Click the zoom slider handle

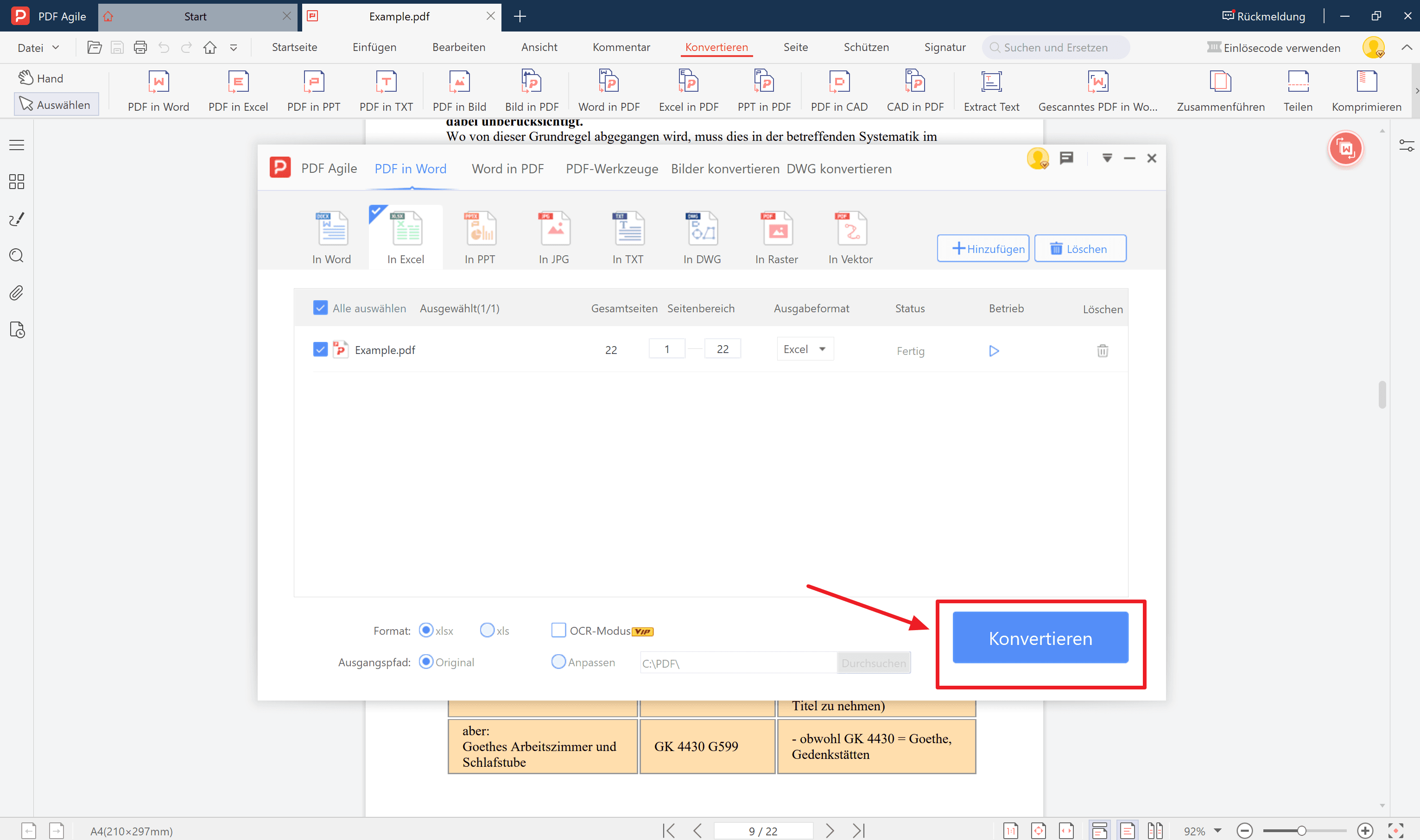1302,831
